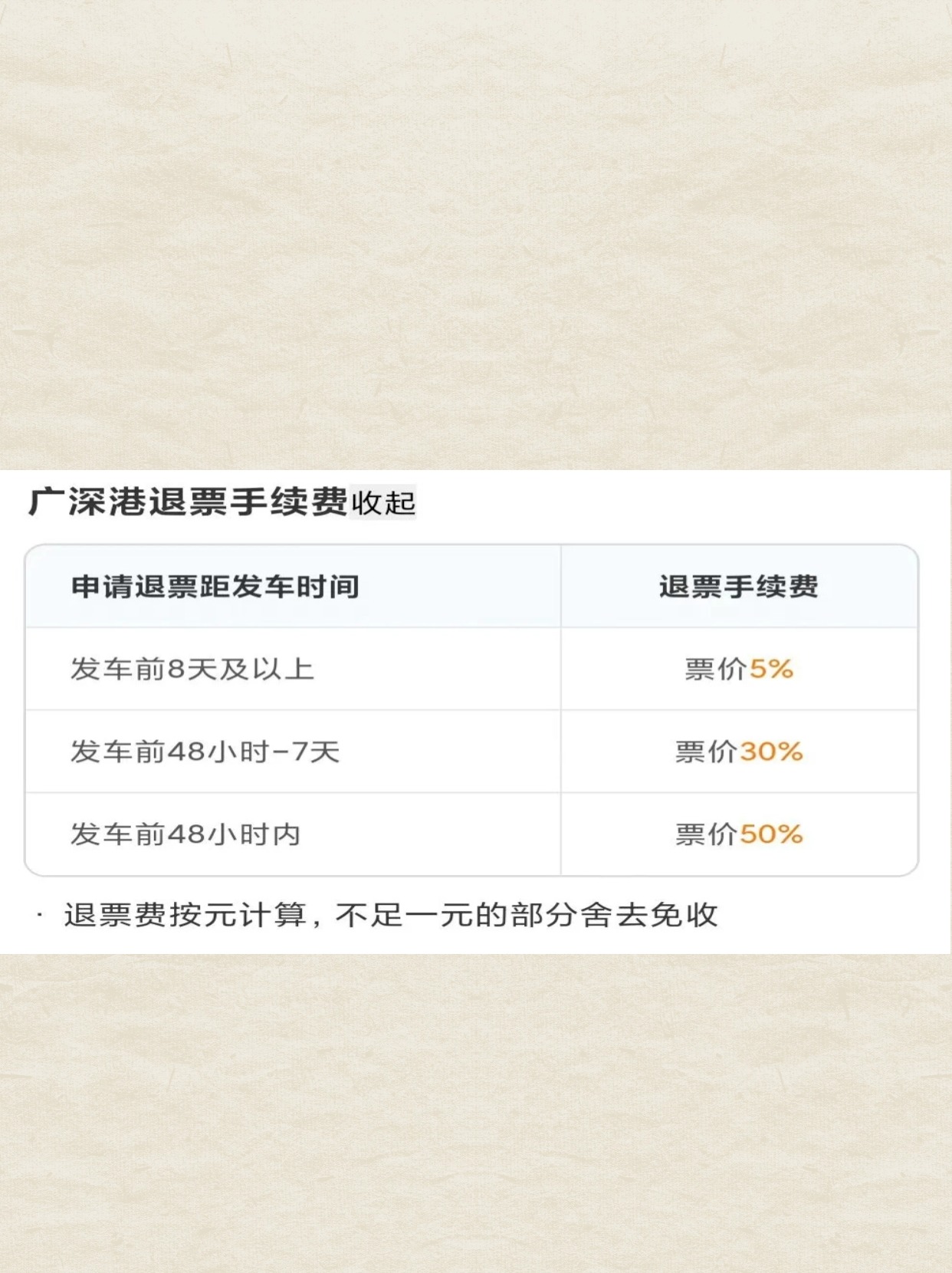The image size is (952, 1273).
Task: Click the bullet point before the footnote
Action: click(39, 914)
